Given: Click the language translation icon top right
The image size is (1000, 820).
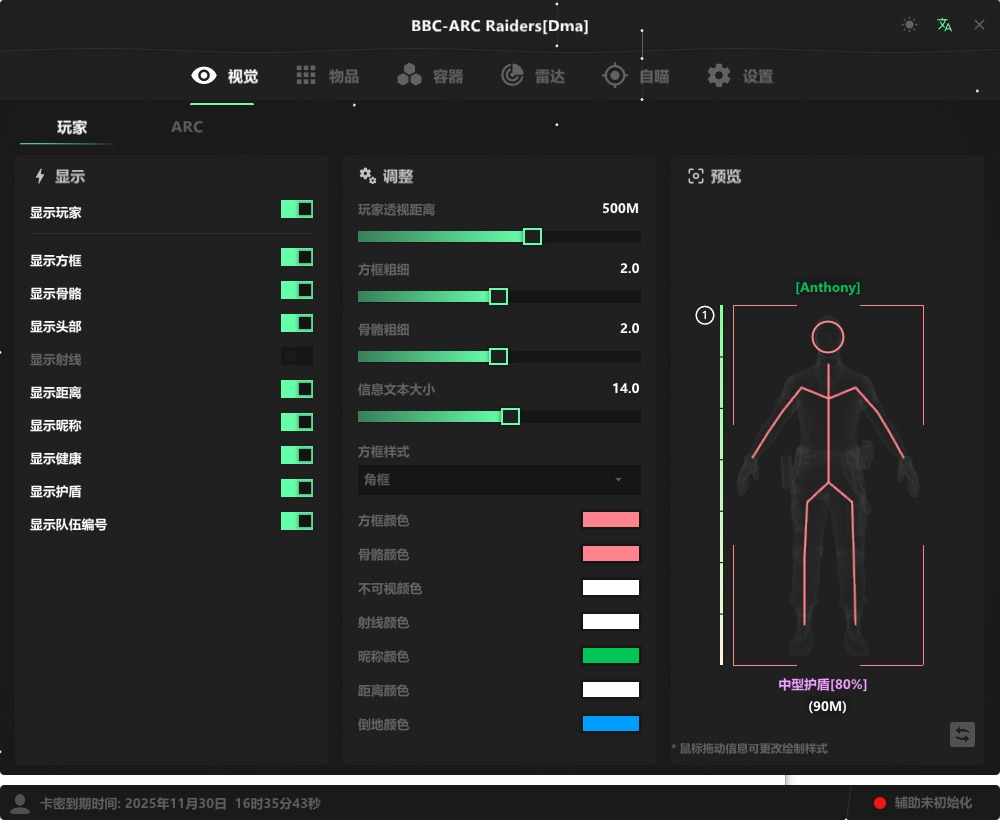Looking at the screenshot, I should click(944, 24).
